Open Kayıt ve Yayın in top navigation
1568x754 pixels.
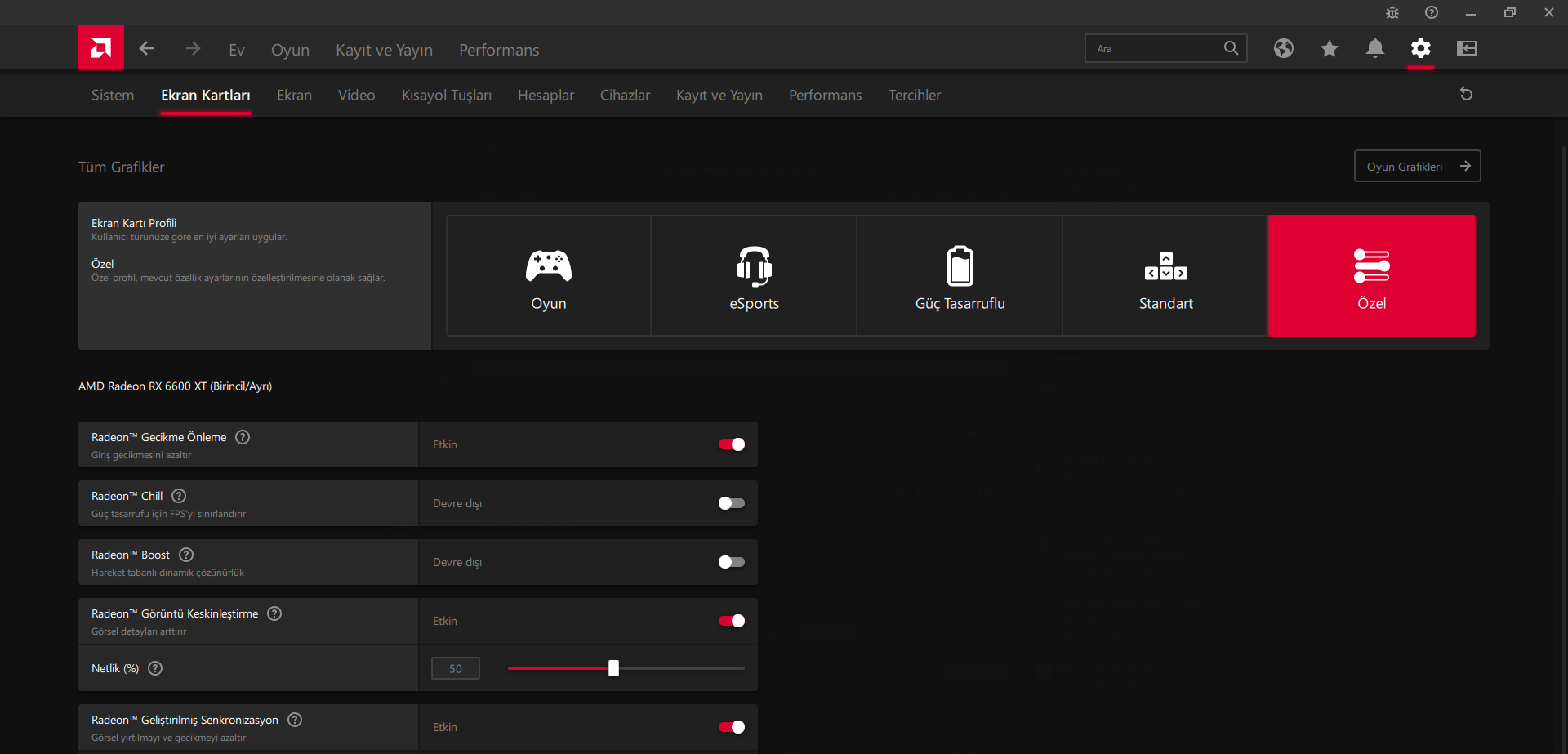pos(384,50)
